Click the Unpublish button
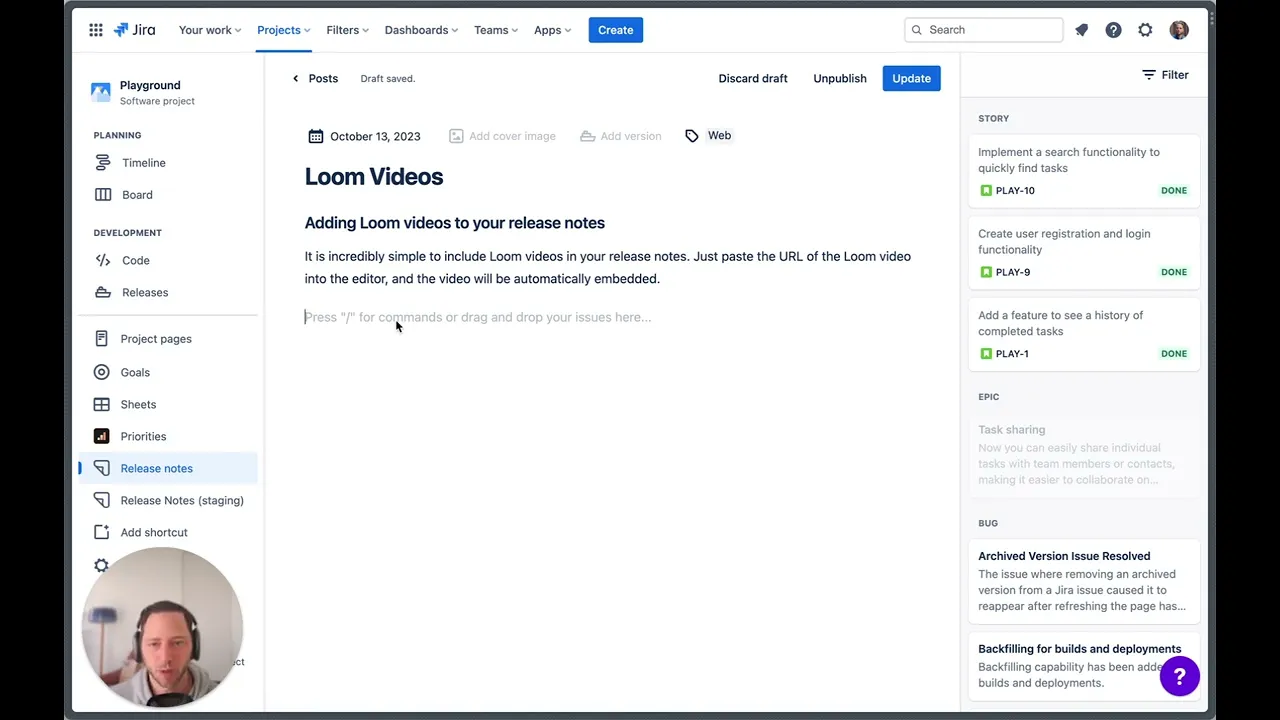This screenshot has width=1280, height=720. point(840,78)
